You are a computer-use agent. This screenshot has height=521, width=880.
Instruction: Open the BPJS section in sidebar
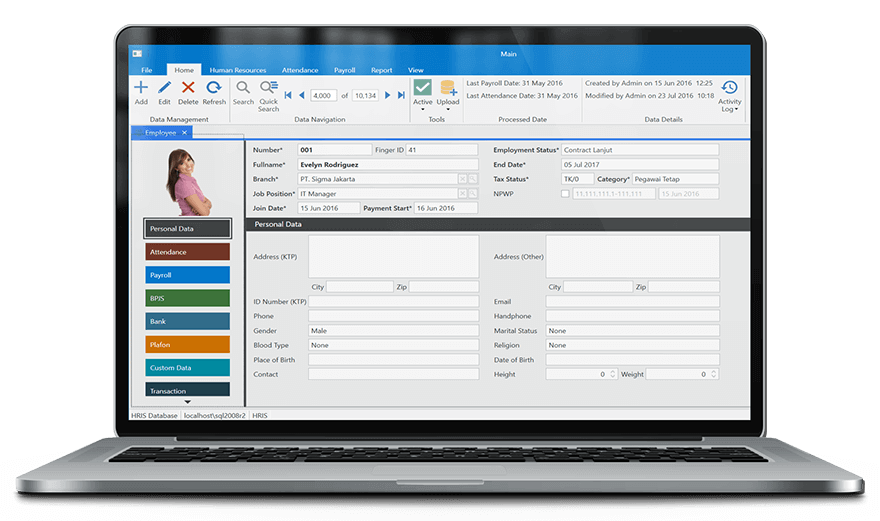187,298
